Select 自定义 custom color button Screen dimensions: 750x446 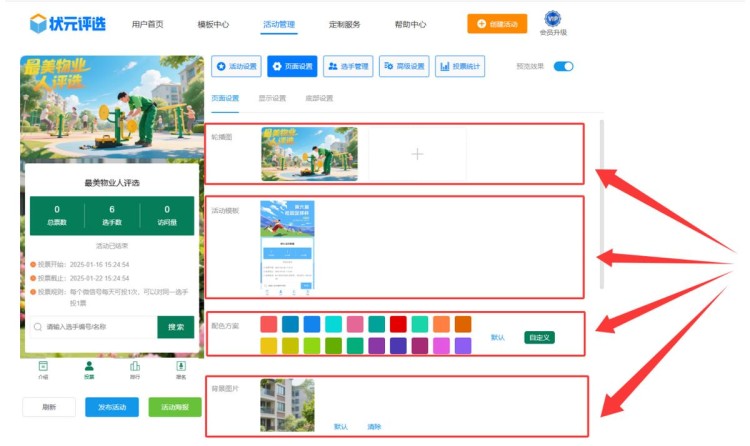pos(538,337)
